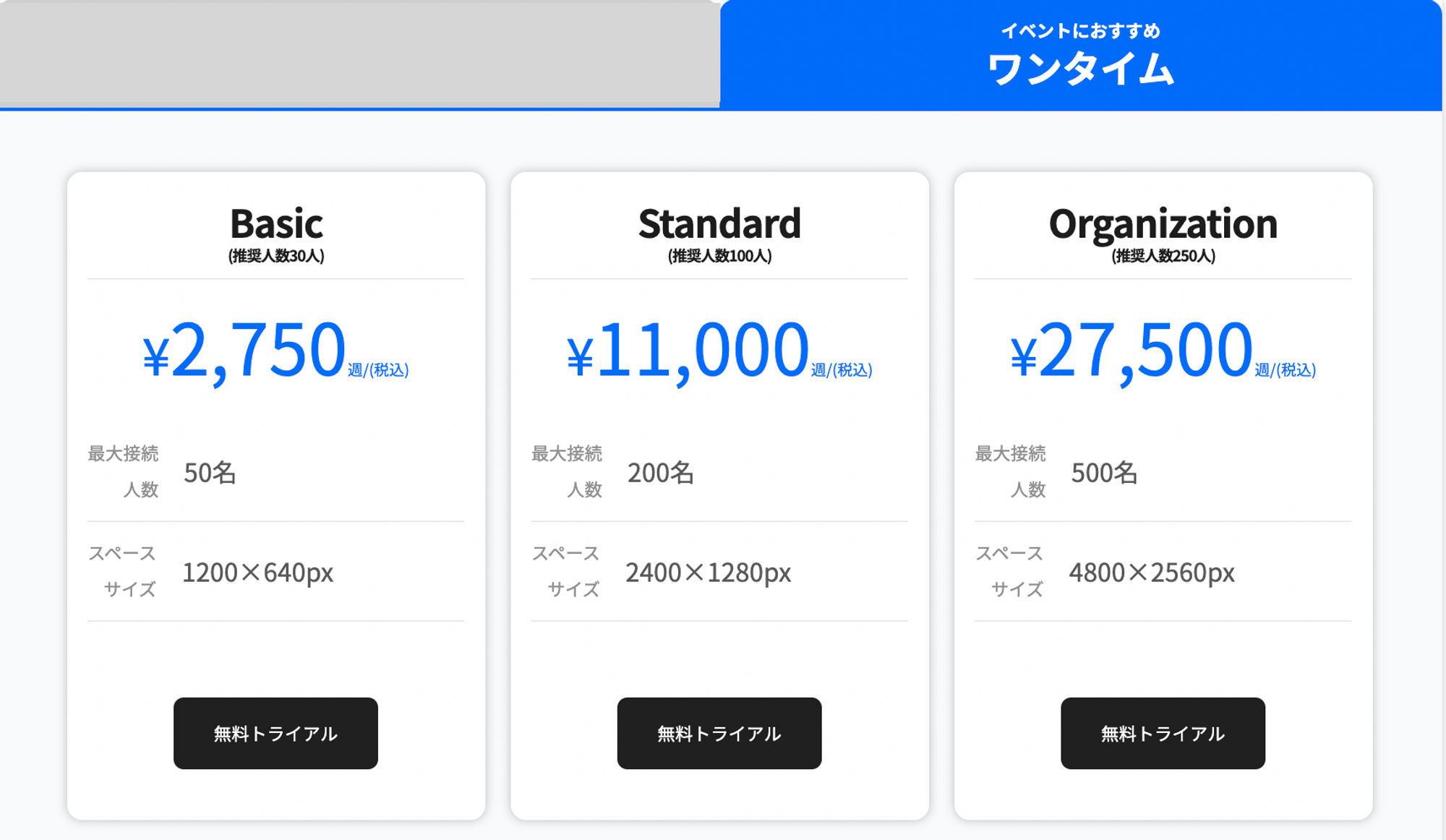Select the ¥11,000 price text

pos(688,351)
